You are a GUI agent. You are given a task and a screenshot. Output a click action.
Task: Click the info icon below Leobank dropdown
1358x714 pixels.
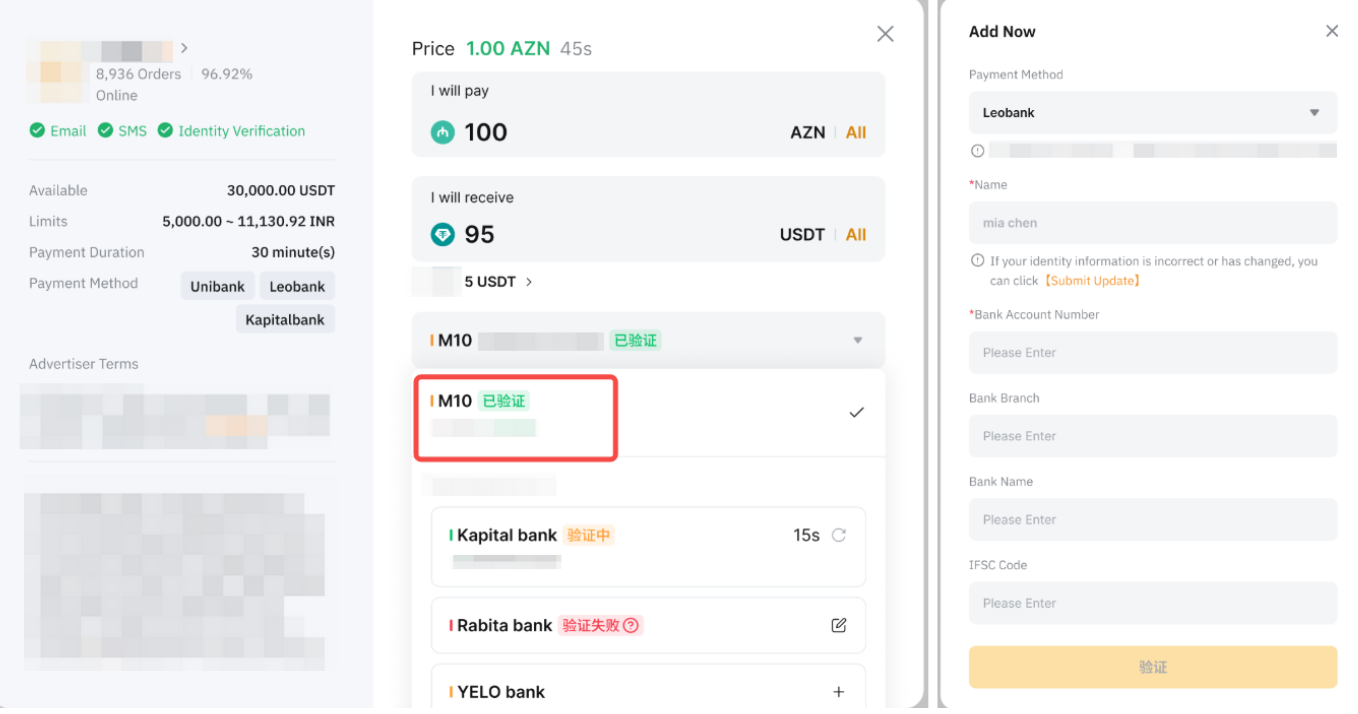point(978,151)
